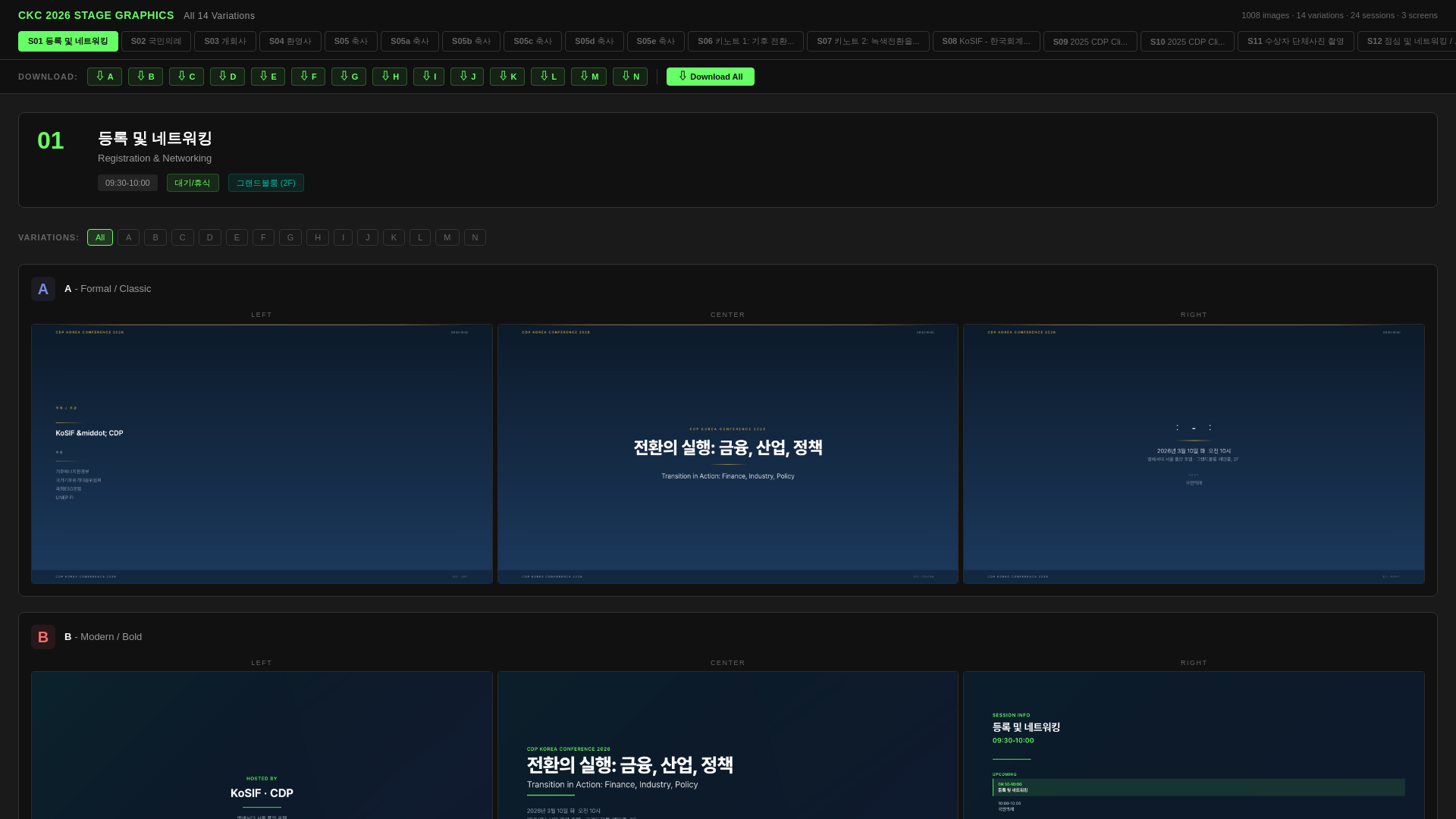Download variation I graphics
The image size is (1456, 819).
[428, 77]
